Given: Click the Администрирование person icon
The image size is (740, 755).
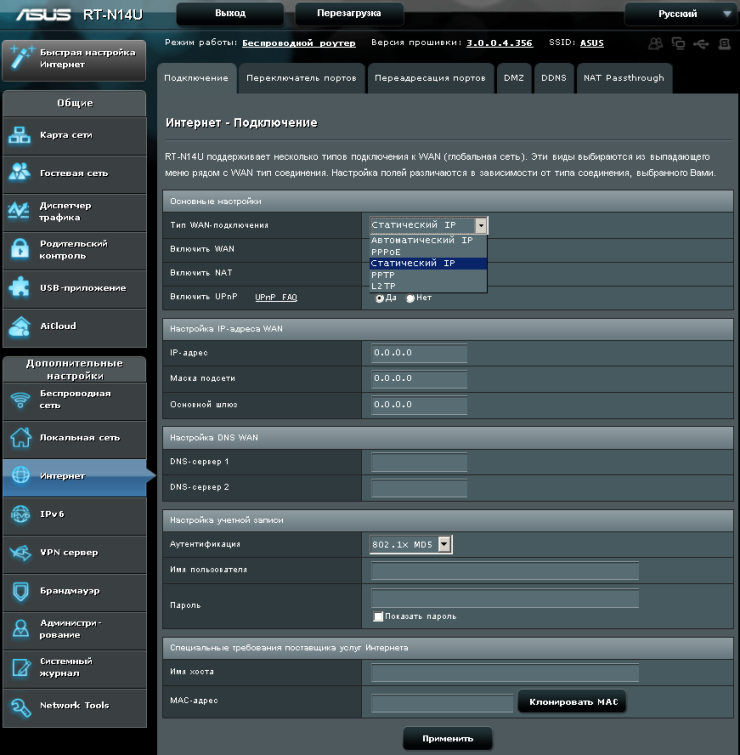Looking at the screenshot, I should coord(20,628).
